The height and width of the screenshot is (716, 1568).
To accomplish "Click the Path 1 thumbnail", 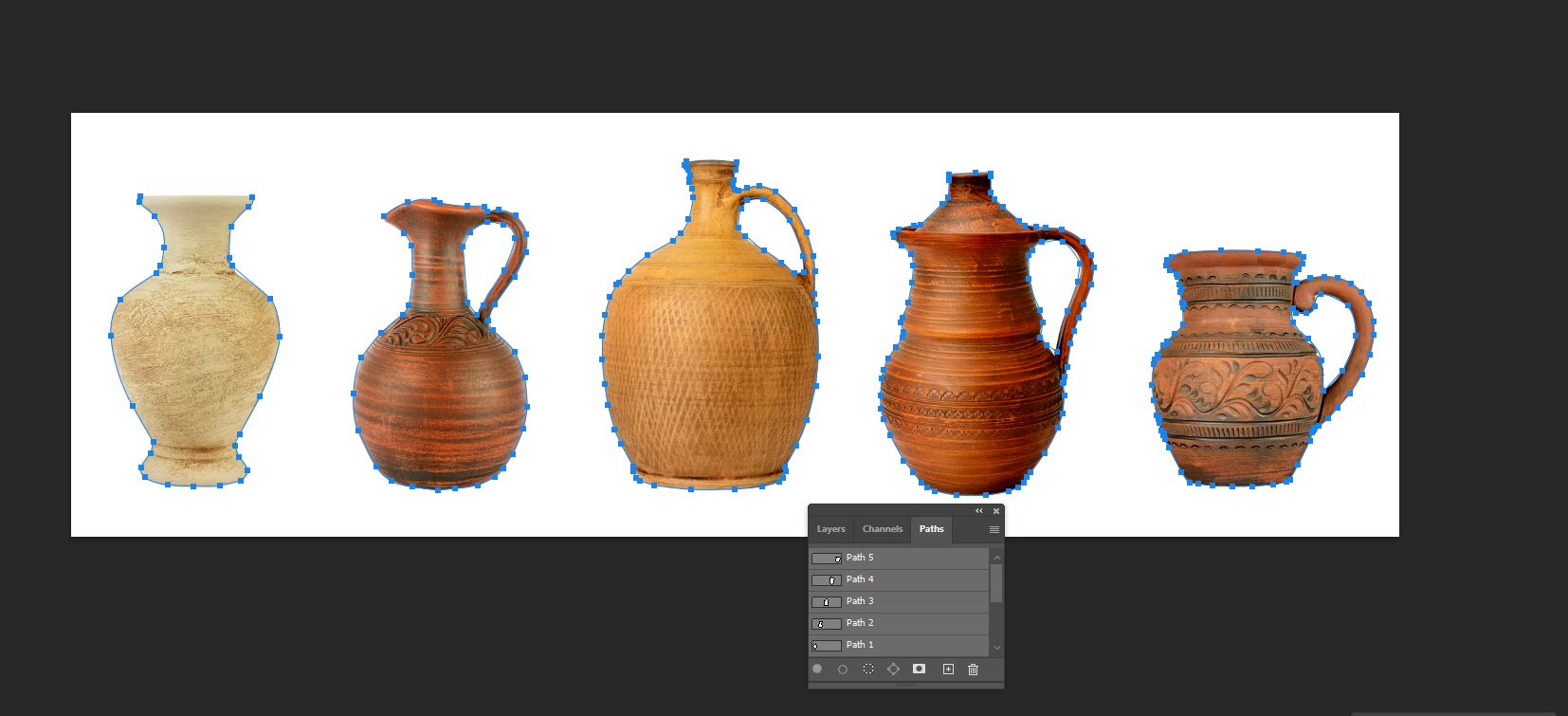I will click(826, 645).
